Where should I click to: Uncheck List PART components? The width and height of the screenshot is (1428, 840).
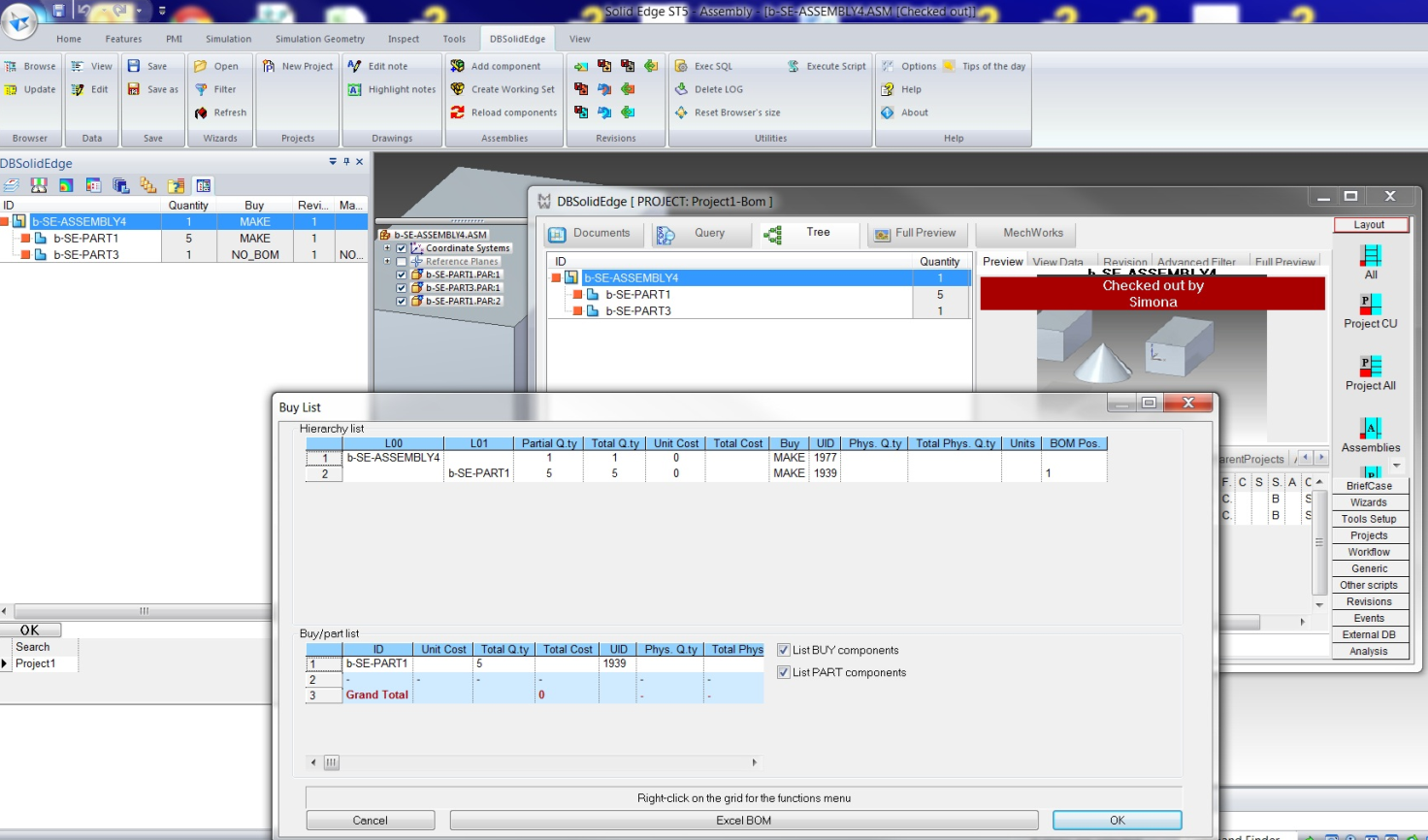784,672
